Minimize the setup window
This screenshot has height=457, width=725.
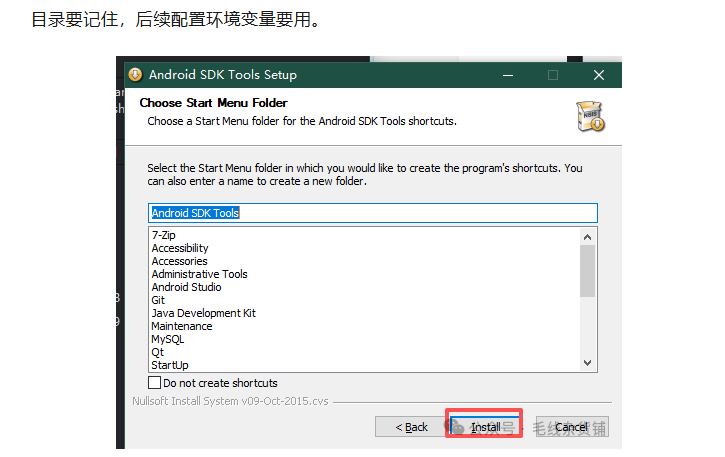[x=508, y=75]
